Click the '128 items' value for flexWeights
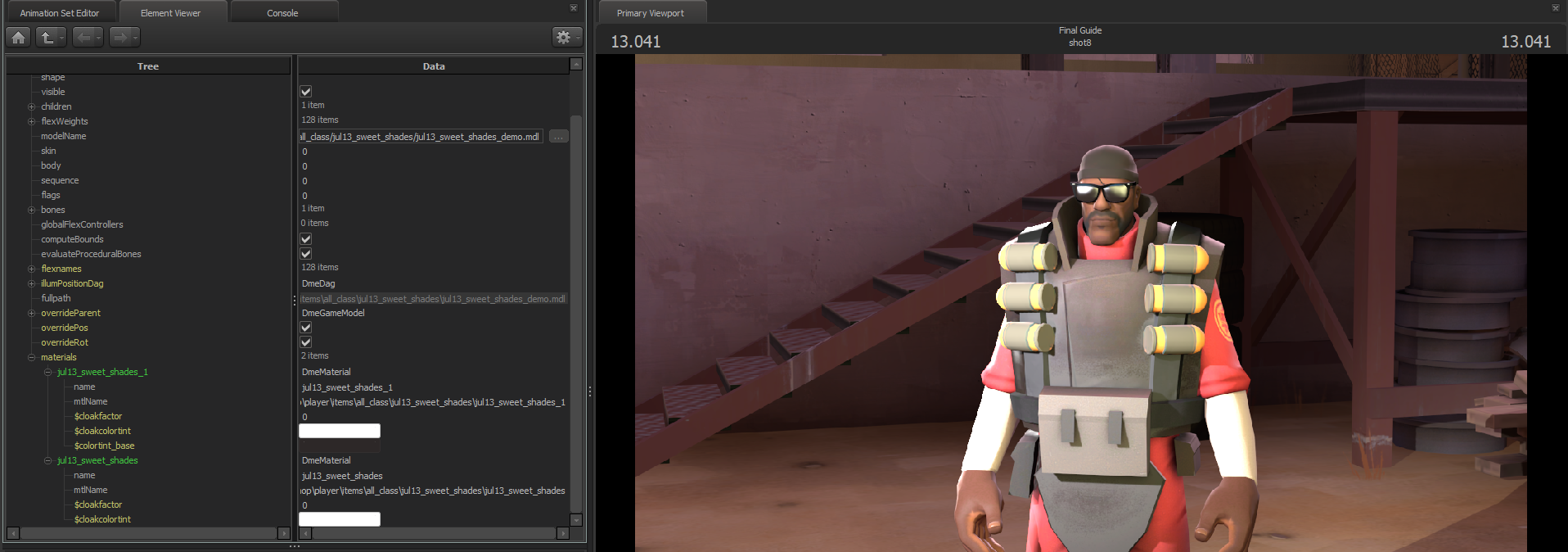The image size is (1568, 552). [319, 120]
